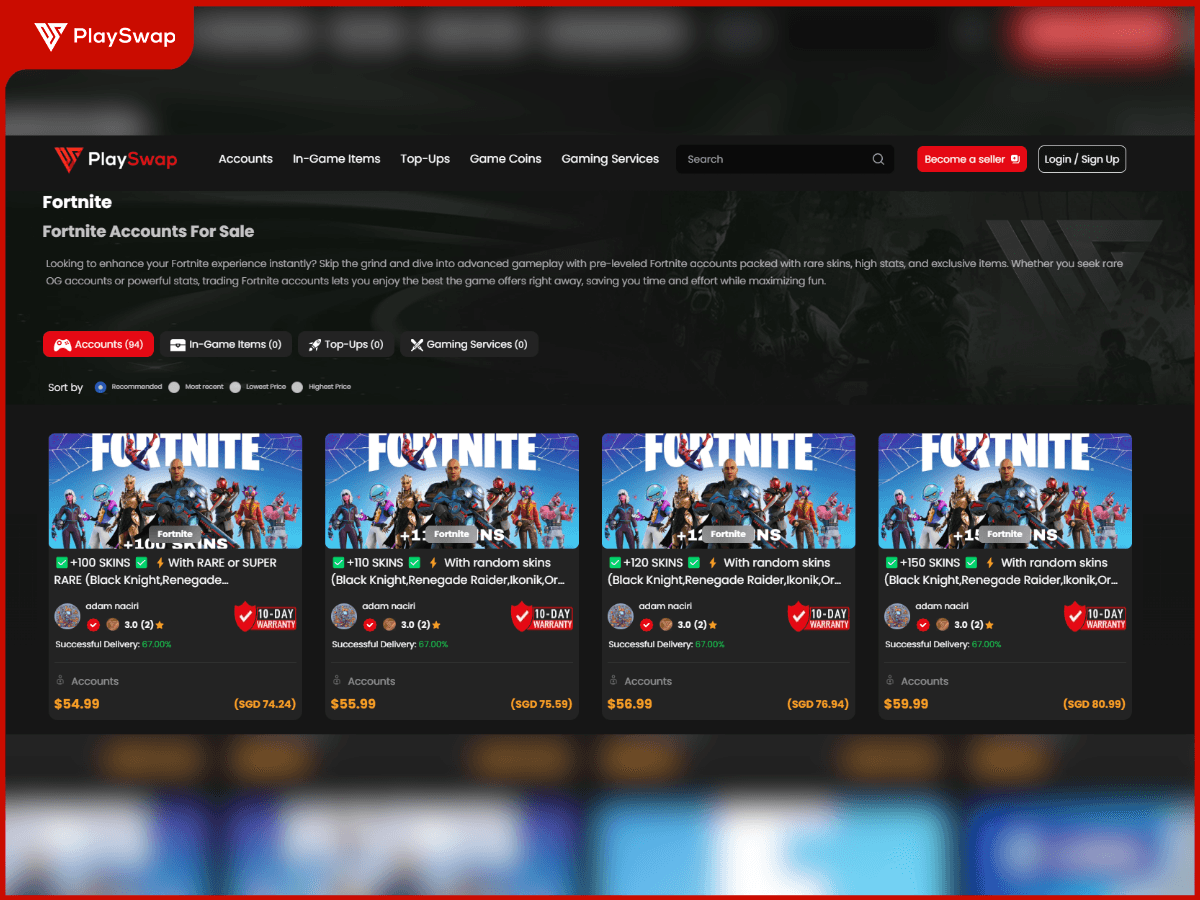
Task: Click the seller icon in Become a seller
Action: [x=1015, y=159]
